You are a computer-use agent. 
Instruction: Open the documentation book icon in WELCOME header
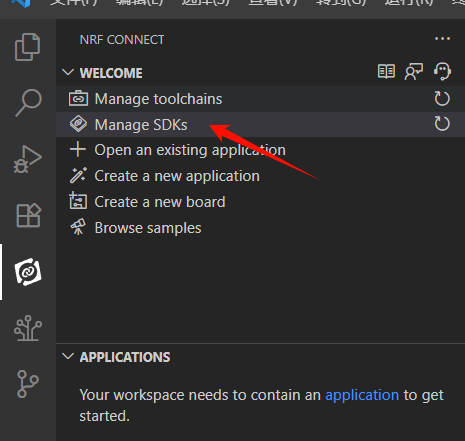click(x=386, y=71)
